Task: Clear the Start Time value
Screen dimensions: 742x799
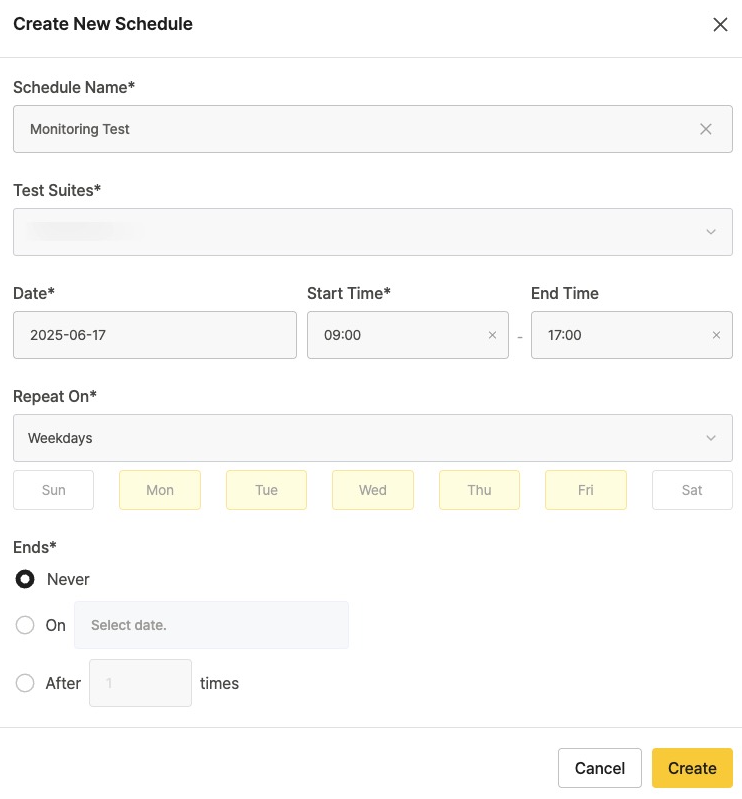Action: (x=492, y=335)
